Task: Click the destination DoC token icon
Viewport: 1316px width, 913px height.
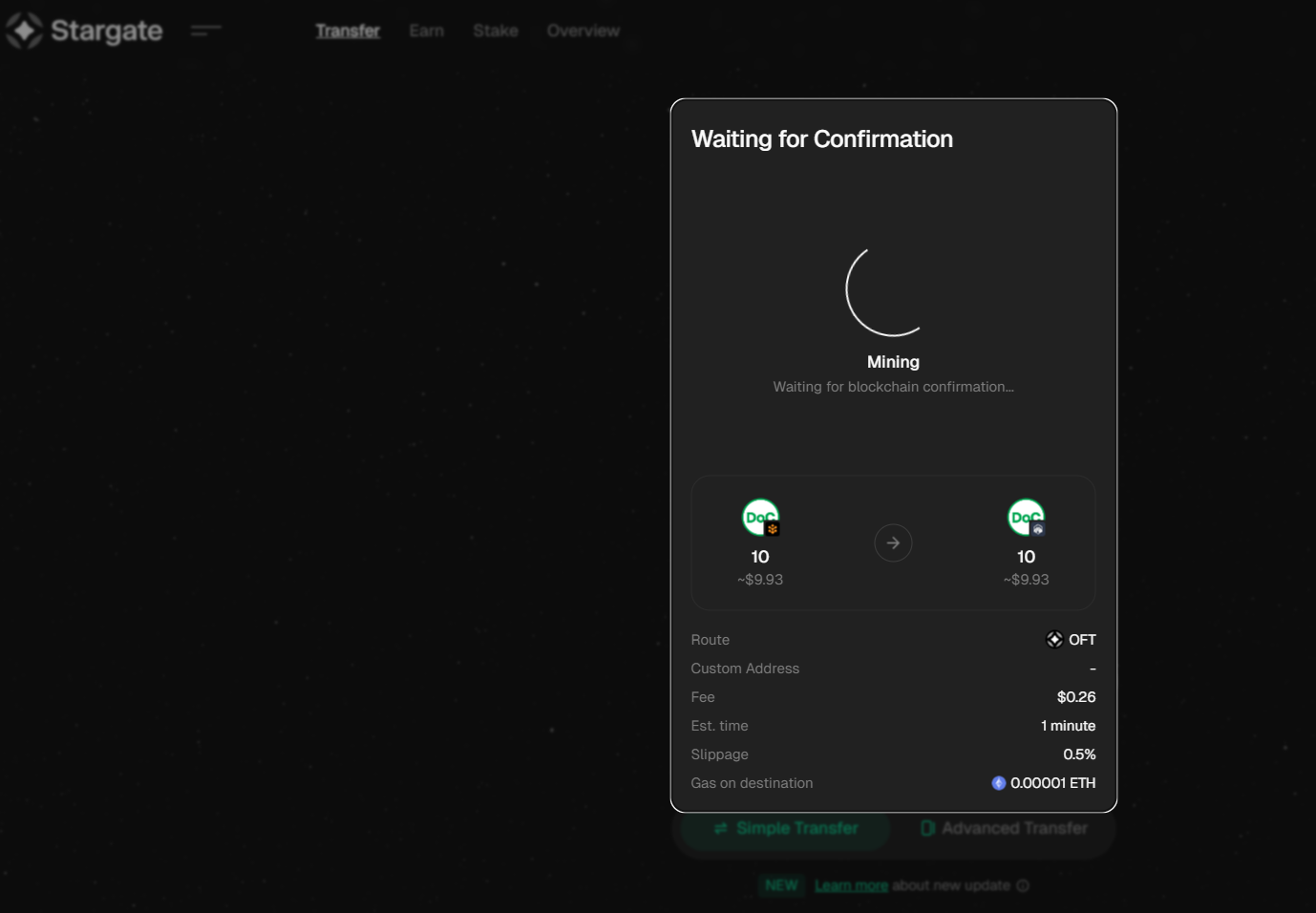Action: click(x=1026, y=518)
